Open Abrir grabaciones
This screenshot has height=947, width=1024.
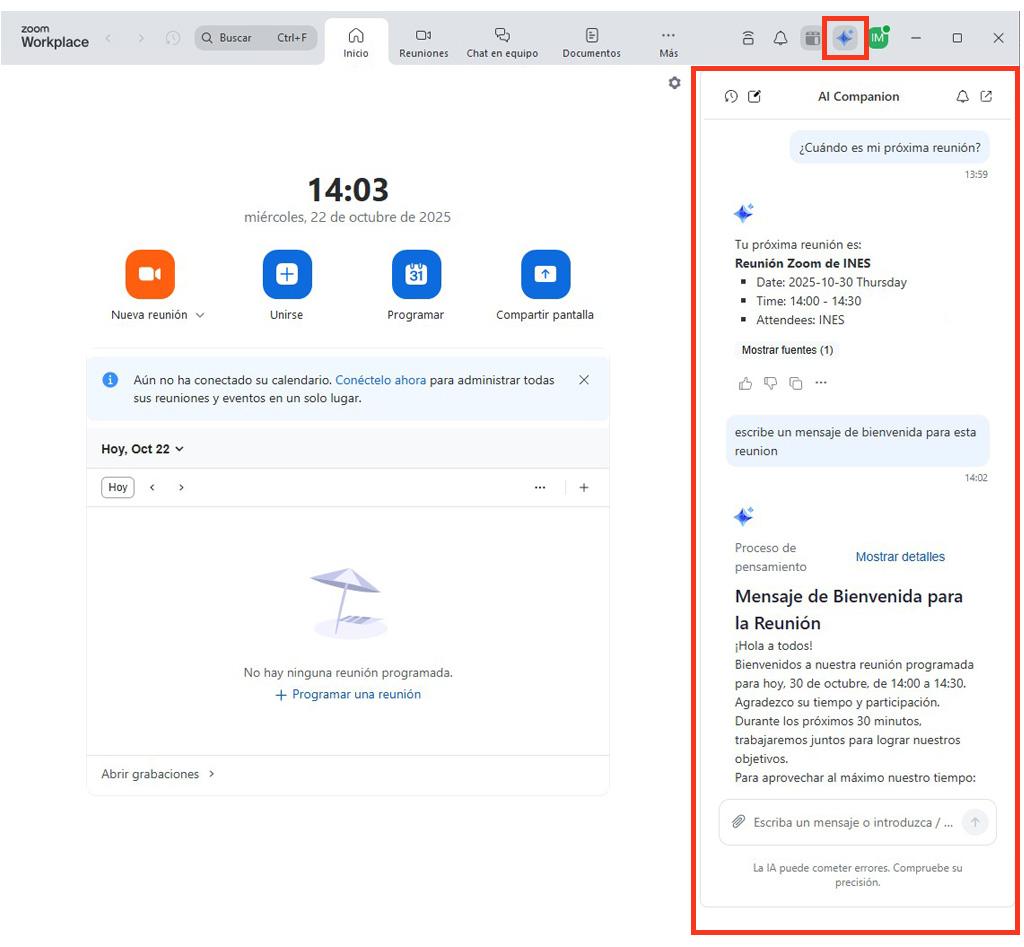coord(157,775)
